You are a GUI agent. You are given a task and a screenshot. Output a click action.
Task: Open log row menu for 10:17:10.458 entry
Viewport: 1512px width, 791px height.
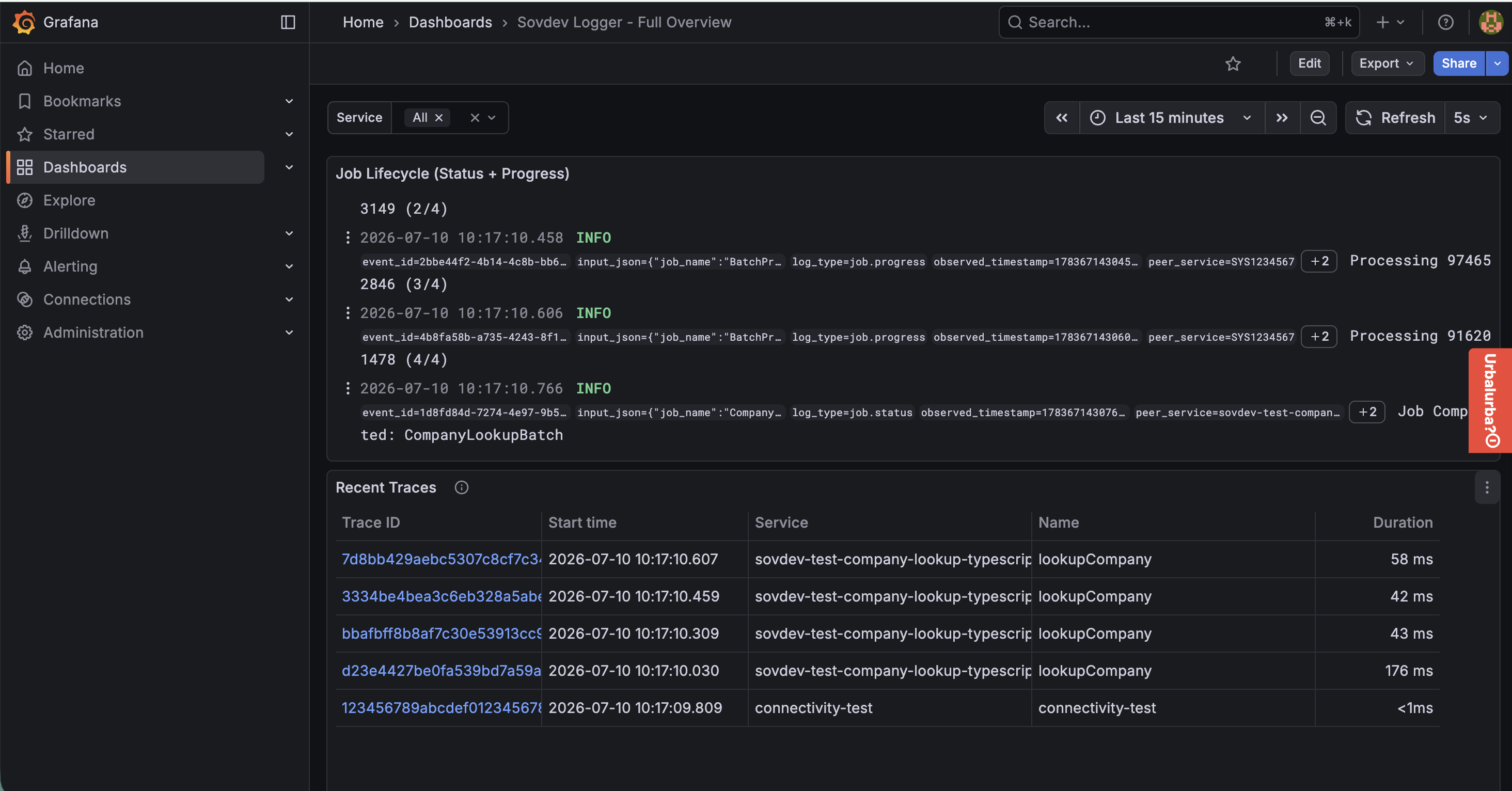click(x=348, y=238)
